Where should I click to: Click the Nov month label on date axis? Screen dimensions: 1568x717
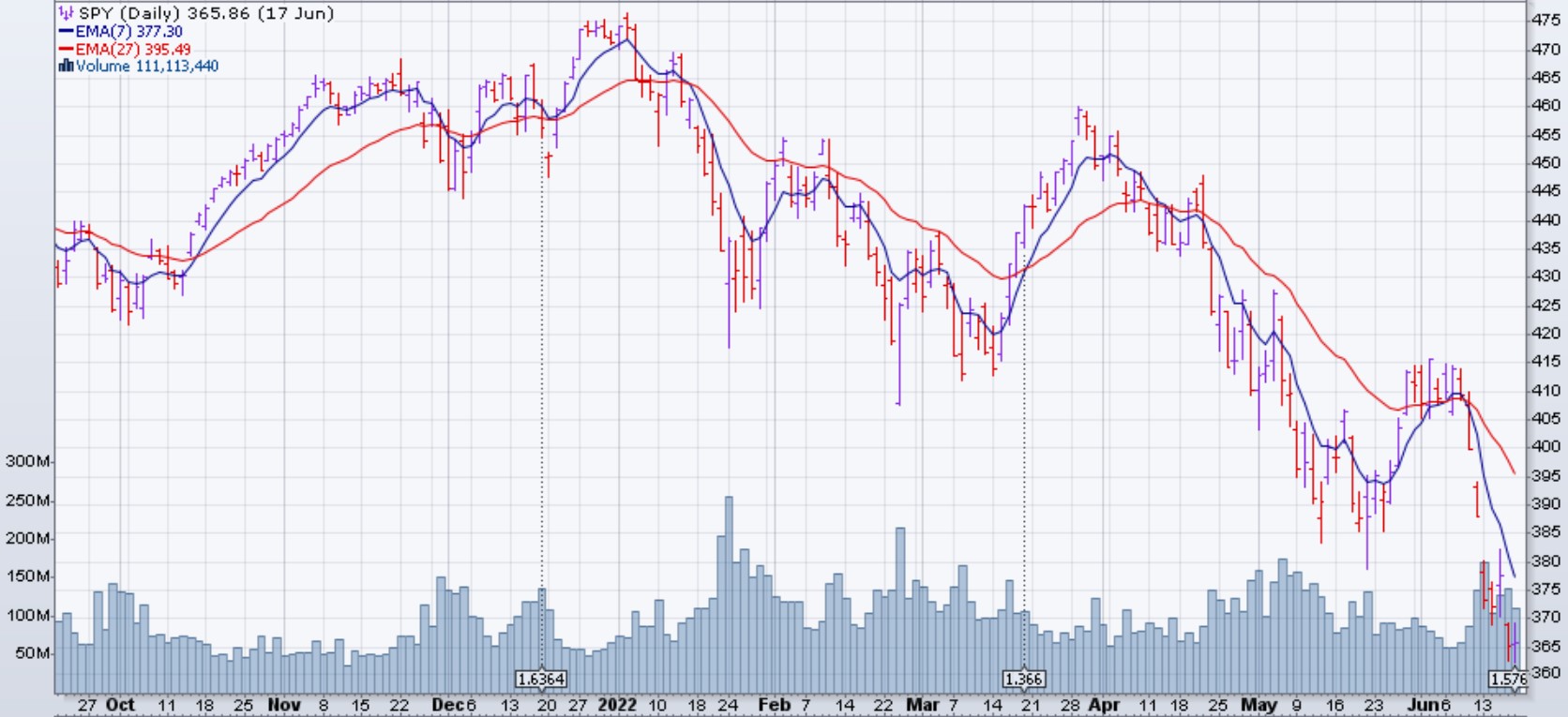284,705
